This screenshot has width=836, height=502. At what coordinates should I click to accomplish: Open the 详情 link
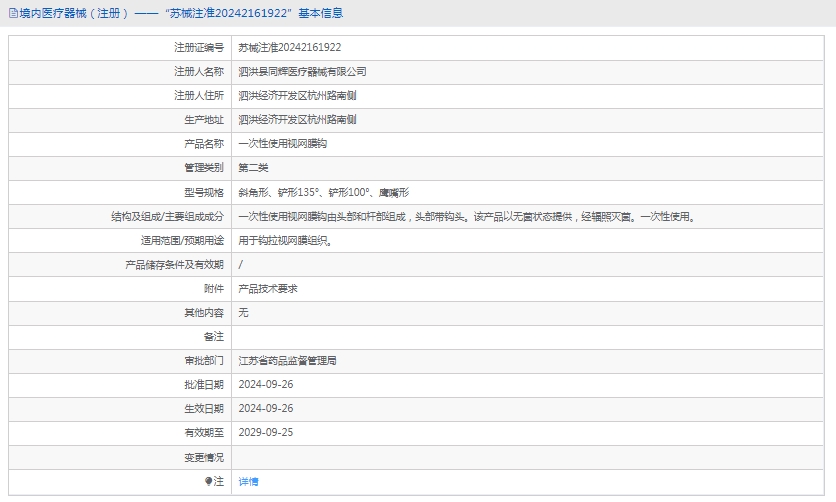[248, 481]
